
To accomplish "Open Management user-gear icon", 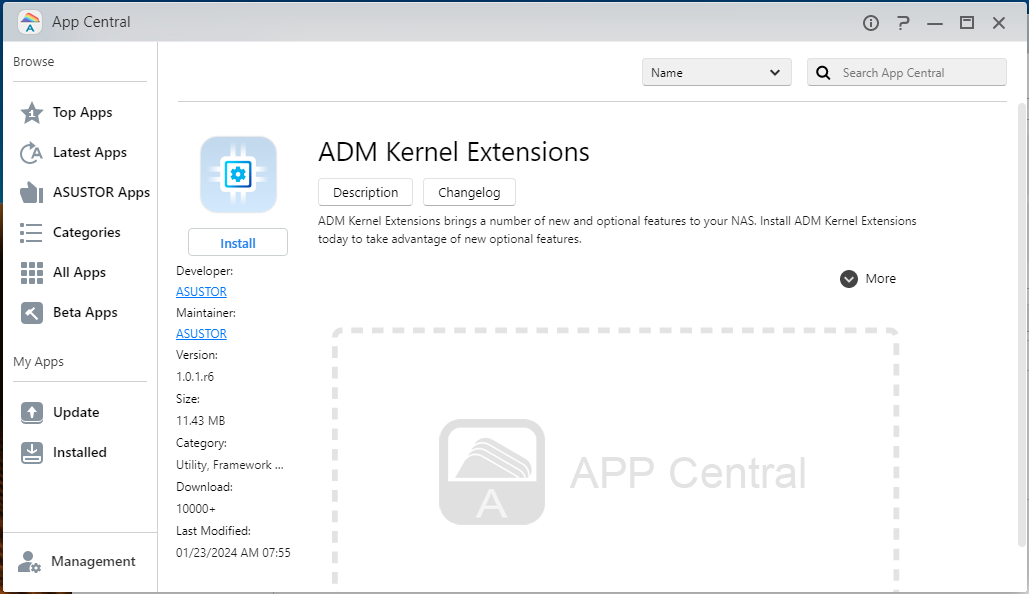I will point(30,562).
